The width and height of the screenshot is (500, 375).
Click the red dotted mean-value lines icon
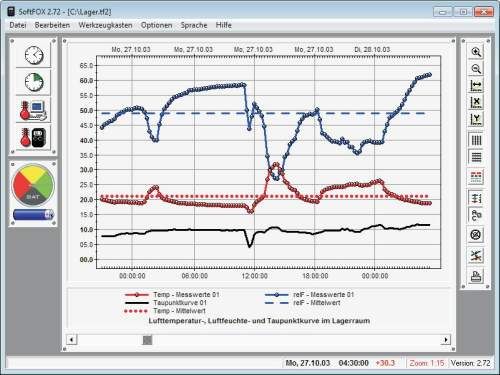click(x=476, y=177)
